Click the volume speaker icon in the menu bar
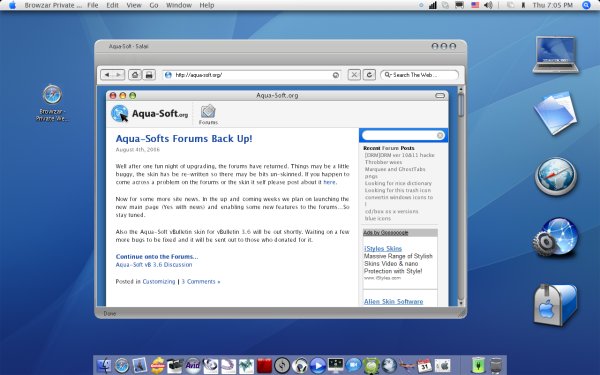The height and width of the screenshot is (375, 600). tap(488, 5)
